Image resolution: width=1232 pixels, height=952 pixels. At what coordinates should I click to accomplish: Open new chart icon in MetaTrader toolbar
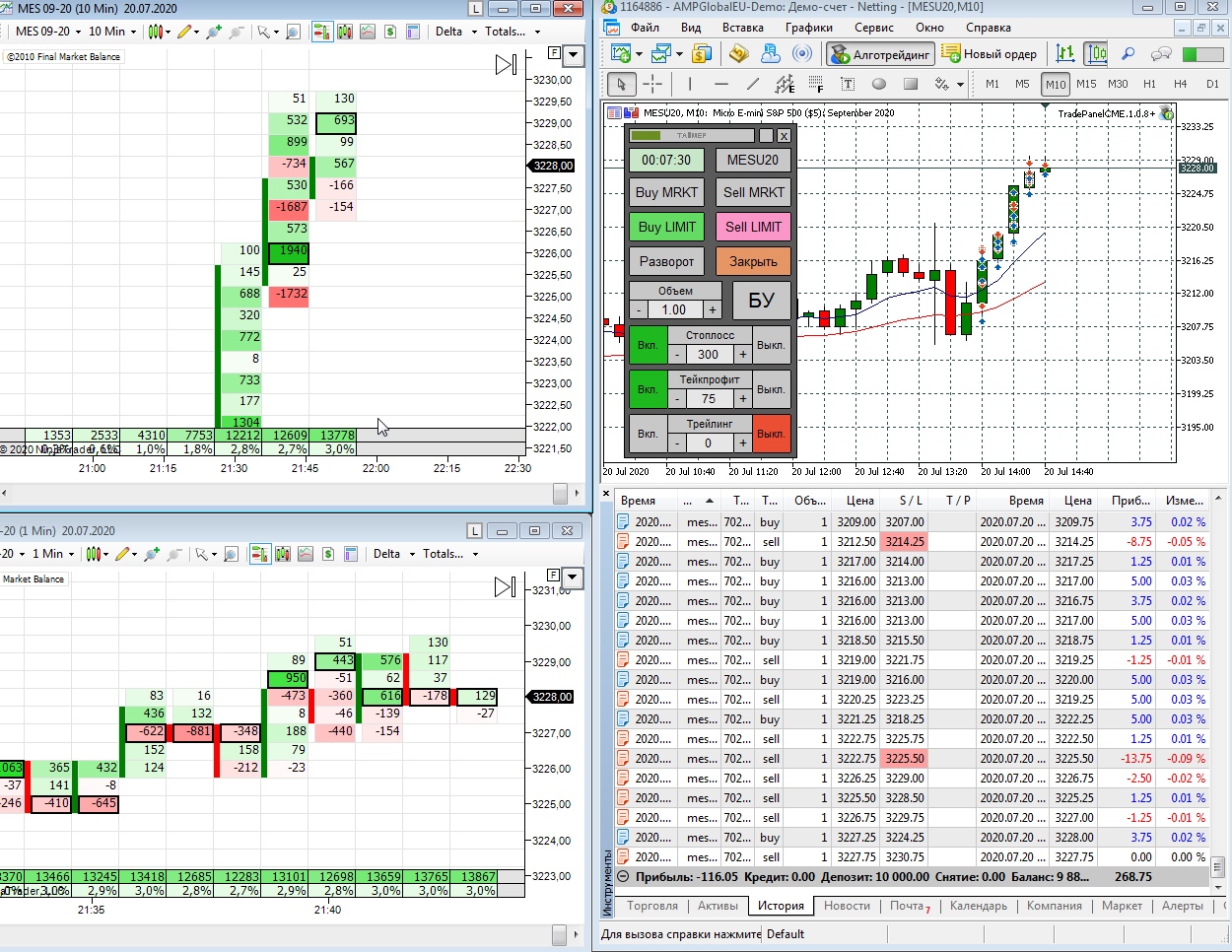[x=621, y=53]
